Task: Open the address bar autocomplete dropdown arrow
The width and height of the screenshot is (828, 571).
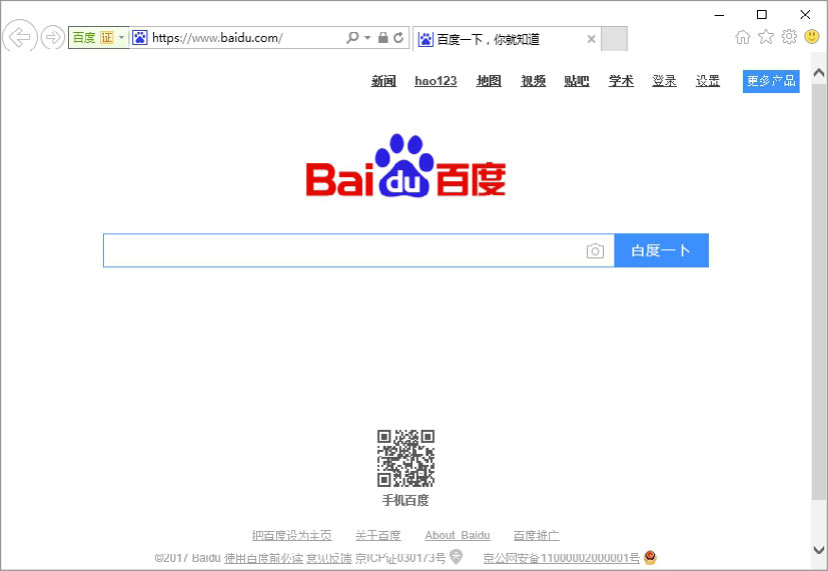Action: [x=368, y=38]
